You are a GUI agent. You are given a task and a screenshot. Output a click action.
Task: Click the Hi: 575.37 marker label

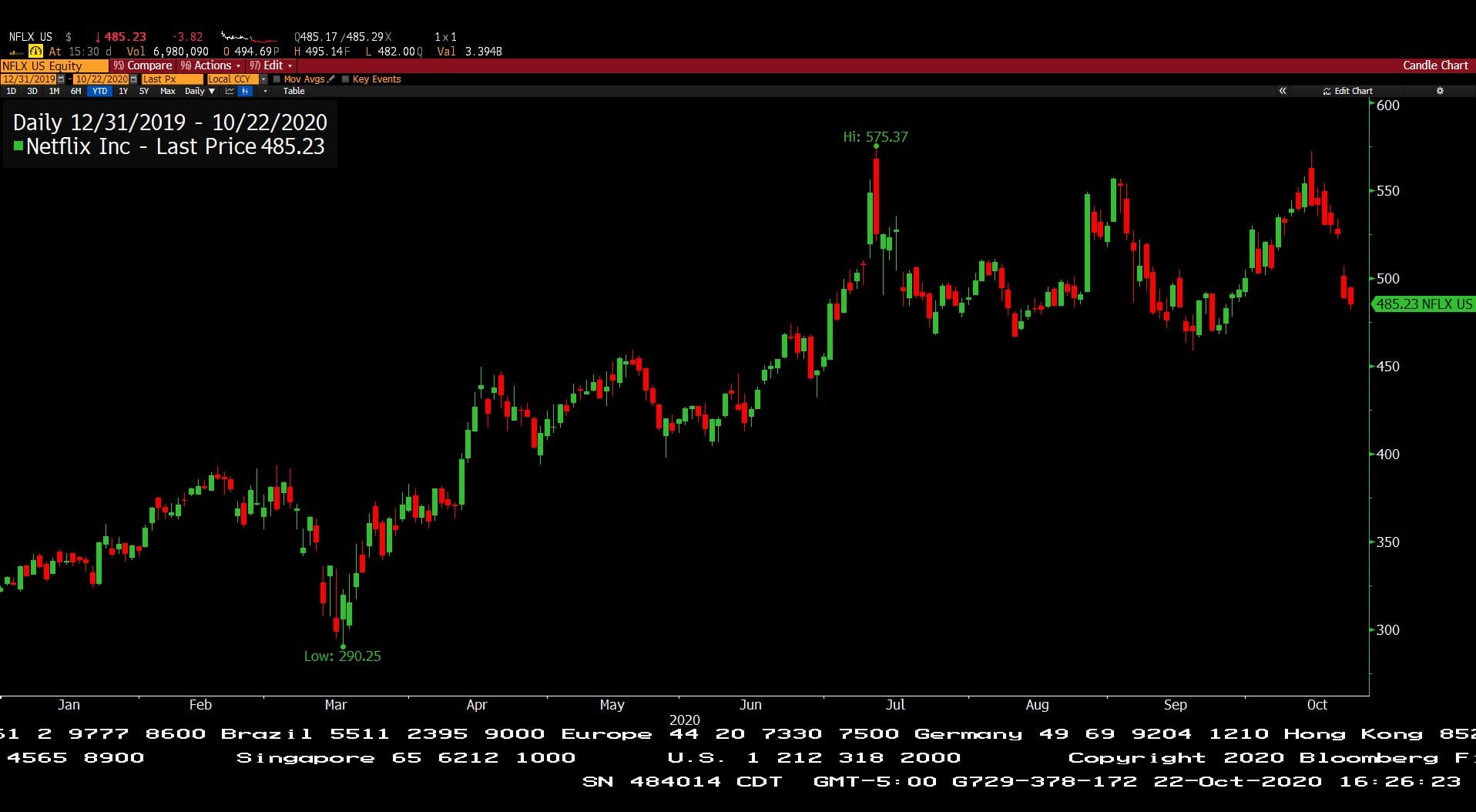[x=875, y=137]
